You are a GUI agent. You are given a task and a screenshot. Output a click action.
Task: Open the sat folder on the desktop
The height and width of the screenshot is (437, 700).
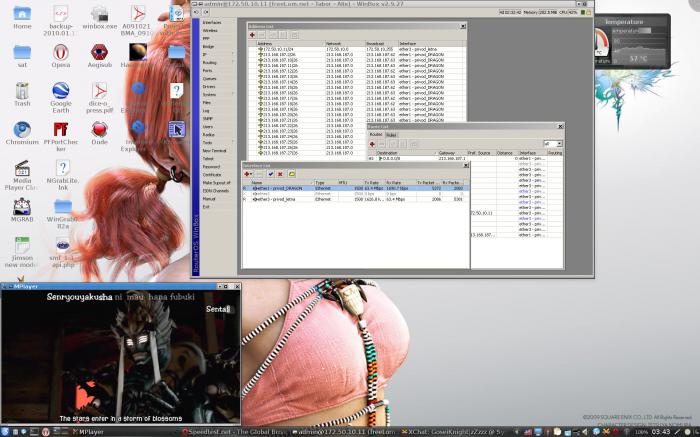[22, 56]
